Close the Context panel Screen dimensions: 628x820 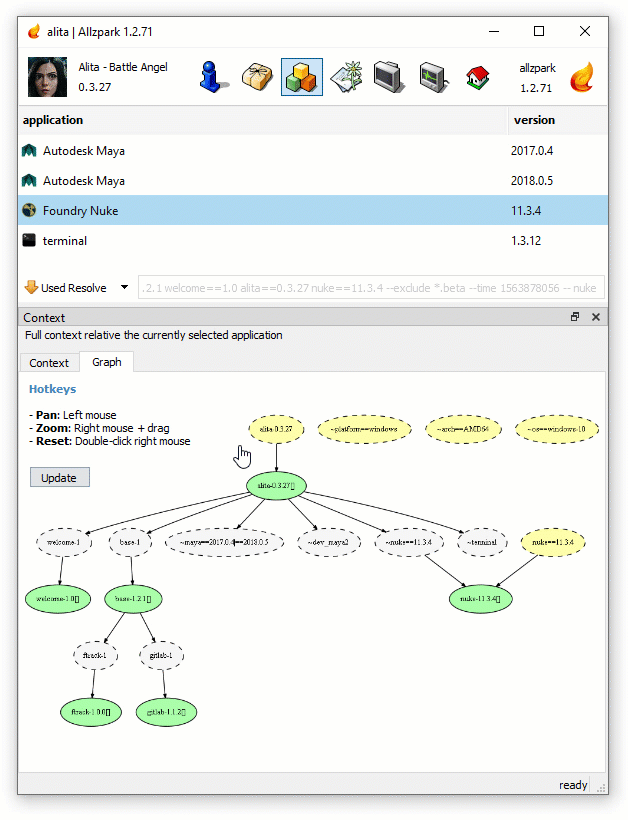coord(596,316)
